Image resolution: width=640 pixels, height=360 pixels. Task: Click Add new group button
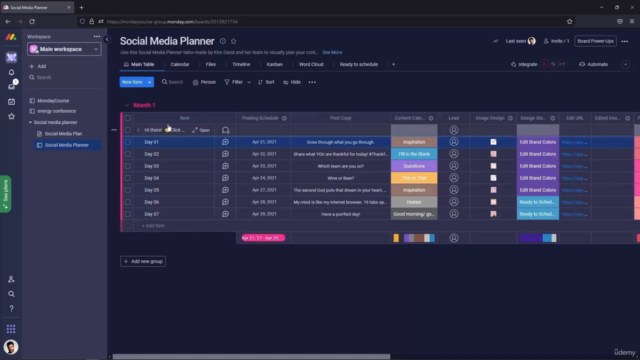pos(143,261)
